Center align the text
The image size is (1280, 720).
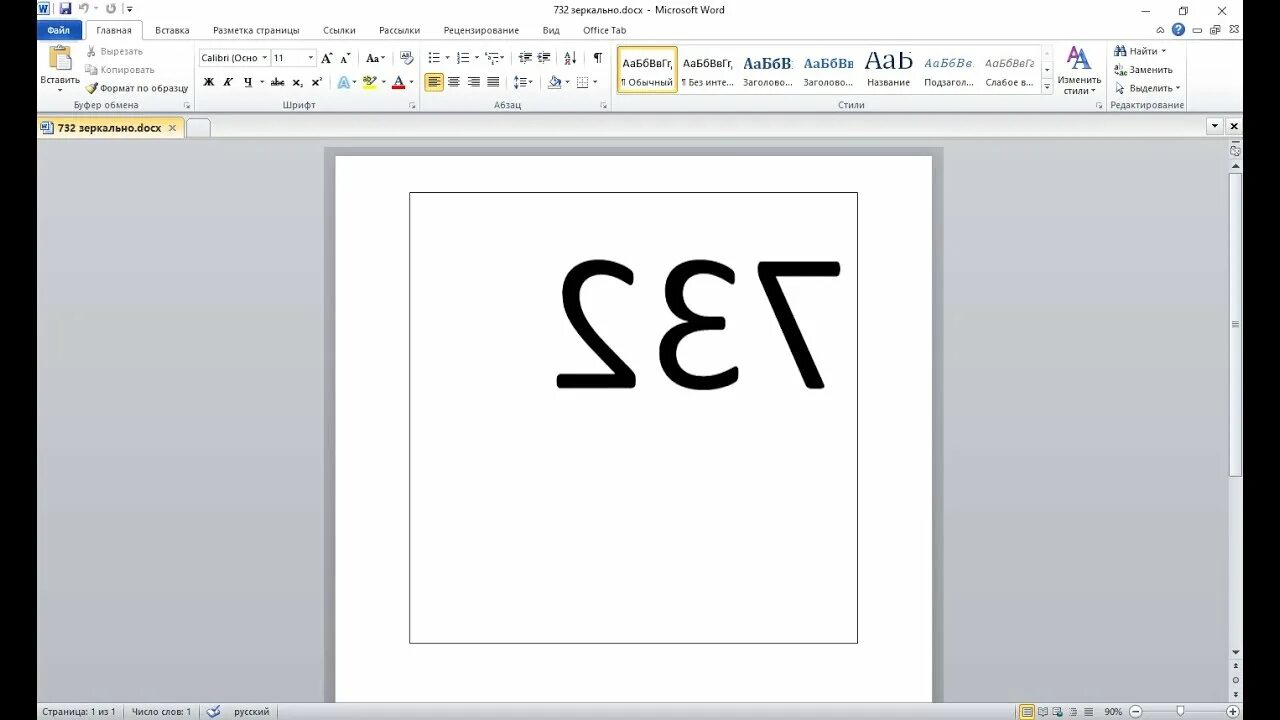(x=454, y=82)
